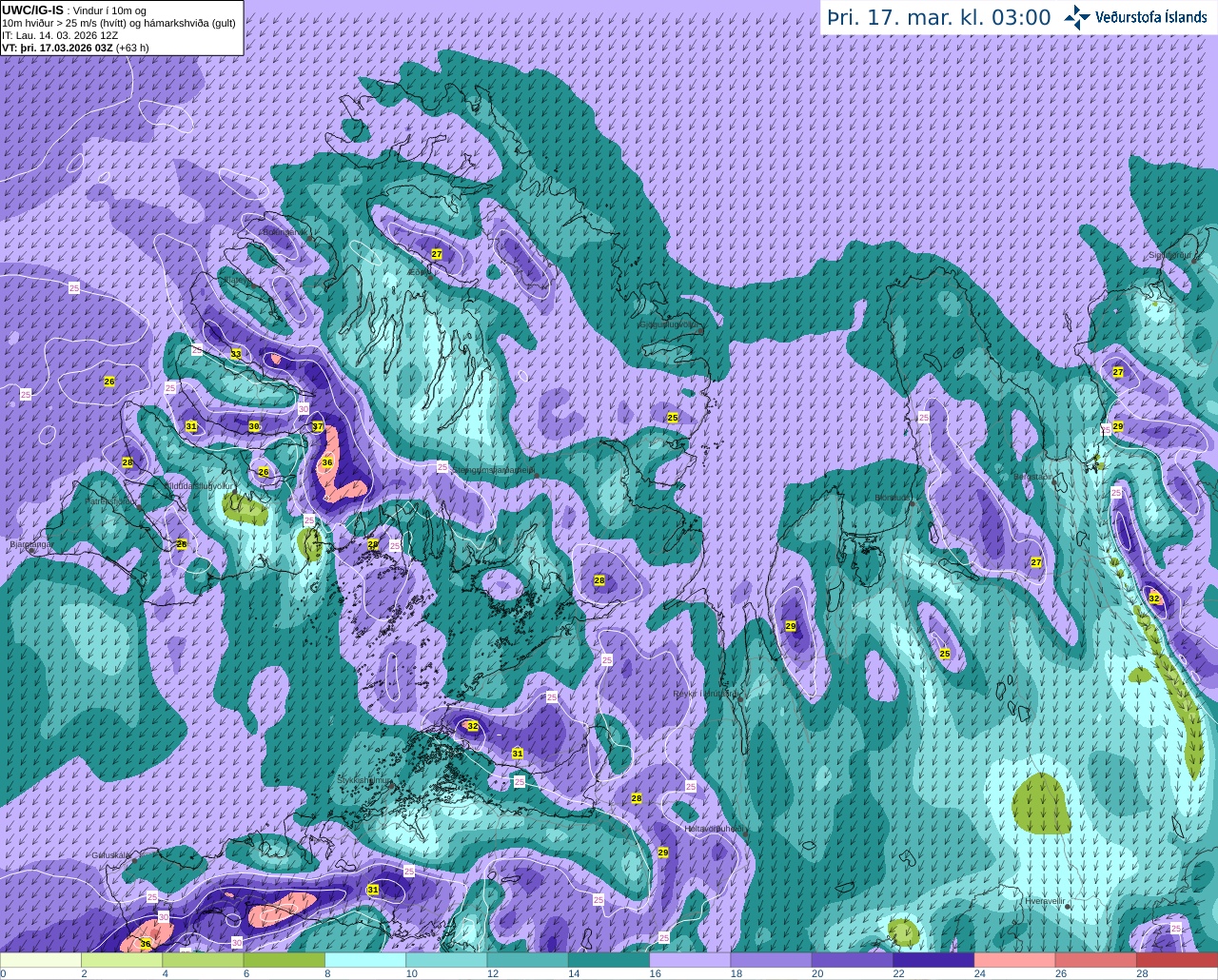This screenshot has height=980, width=1218.
Task: Click the 27 gust marker above Æðey
Action: click(437, 254)
